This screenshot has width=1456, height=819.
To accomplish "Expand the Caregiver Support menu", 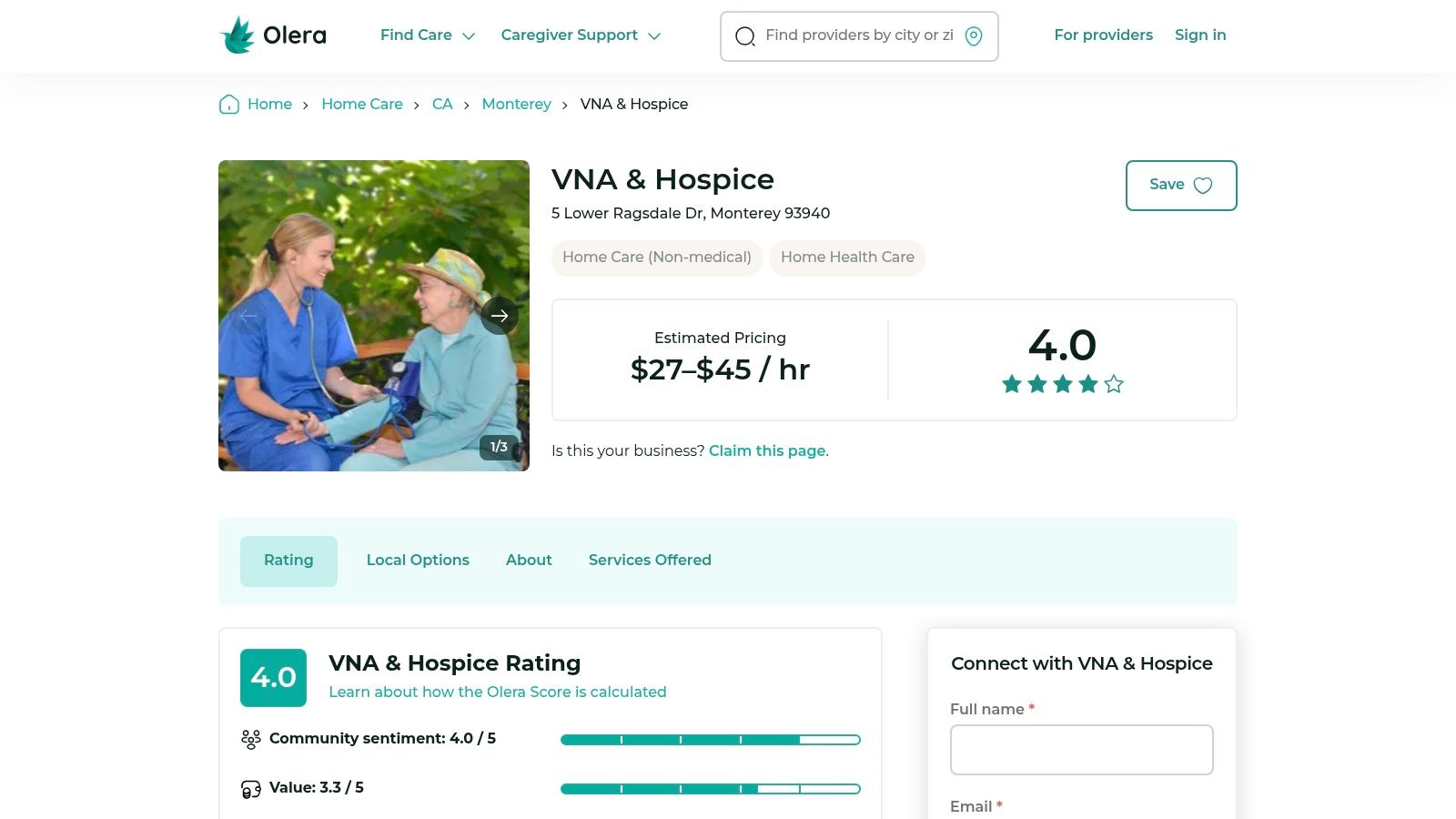I will (580, 35).
